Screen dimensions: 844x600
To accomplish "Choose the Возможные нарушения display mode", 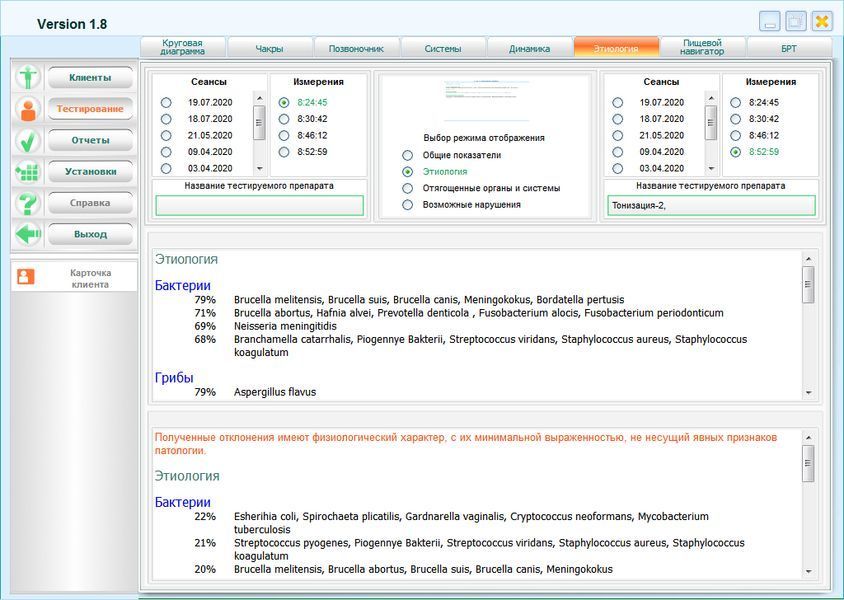I will click(x=407, y=205).
